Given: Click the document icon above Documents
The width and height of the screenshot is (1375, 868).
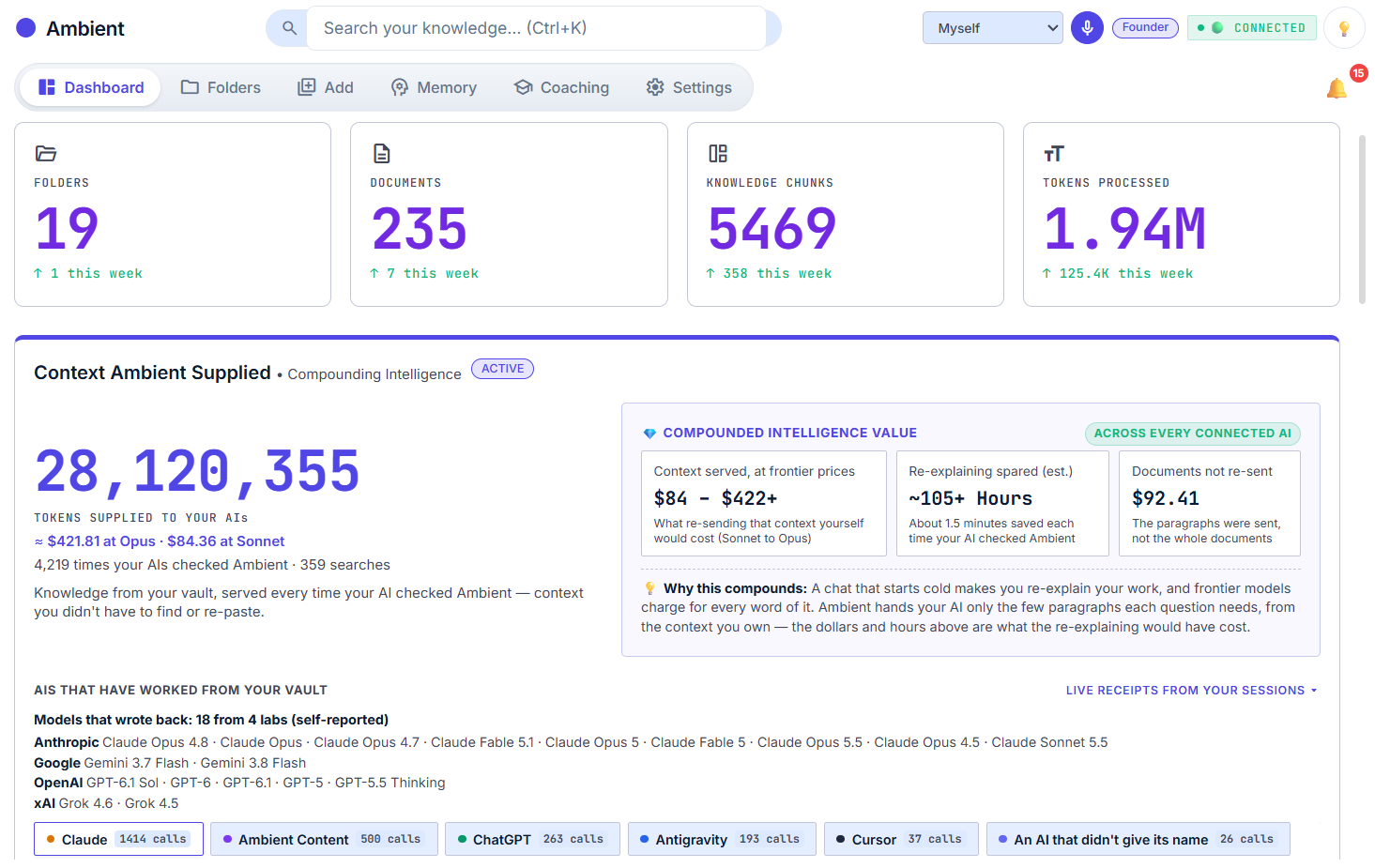Looking at the screenshot, I should (x=381, y=153).
